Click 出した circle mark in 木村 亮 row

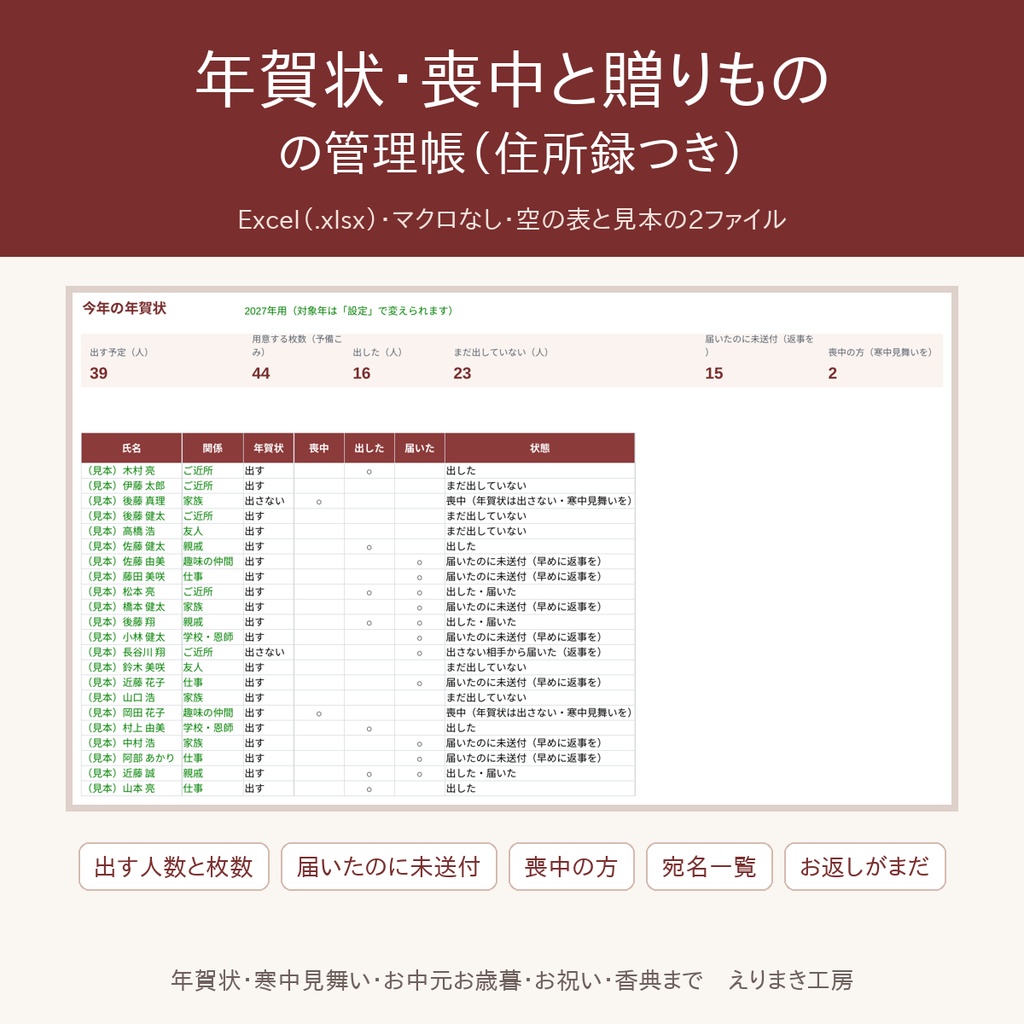click(369, 472)
